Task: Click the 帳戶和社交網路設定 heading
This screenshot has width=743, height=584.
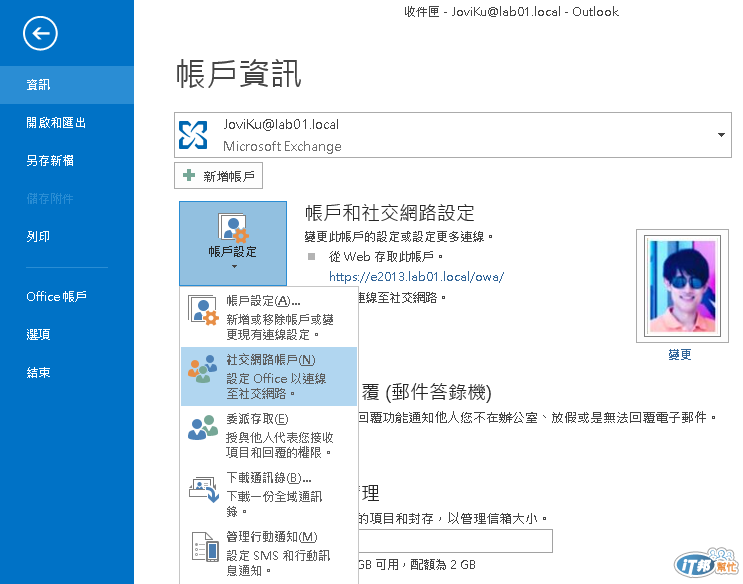Action: 390,213
